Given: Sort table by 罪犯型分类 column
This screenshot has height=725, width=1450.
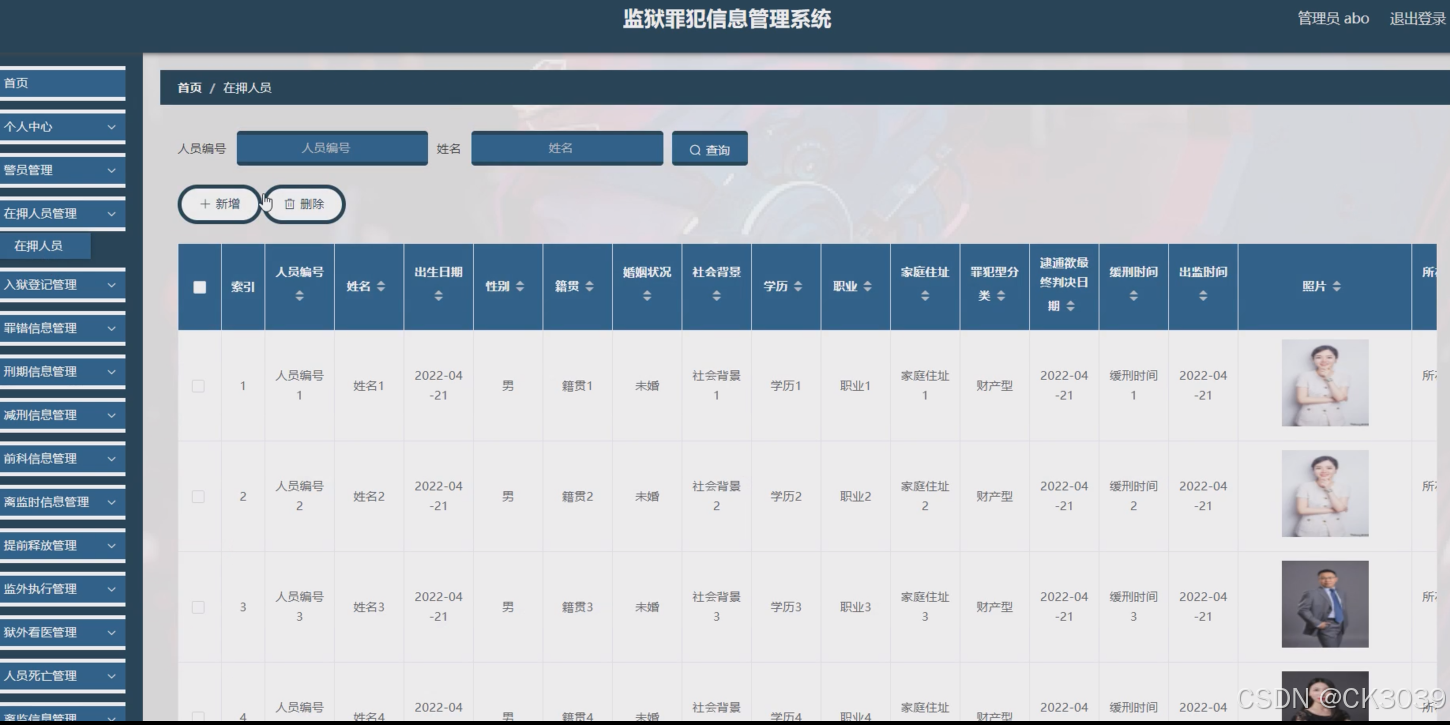Looking at the screenshot, I should tap(1001, 296).
